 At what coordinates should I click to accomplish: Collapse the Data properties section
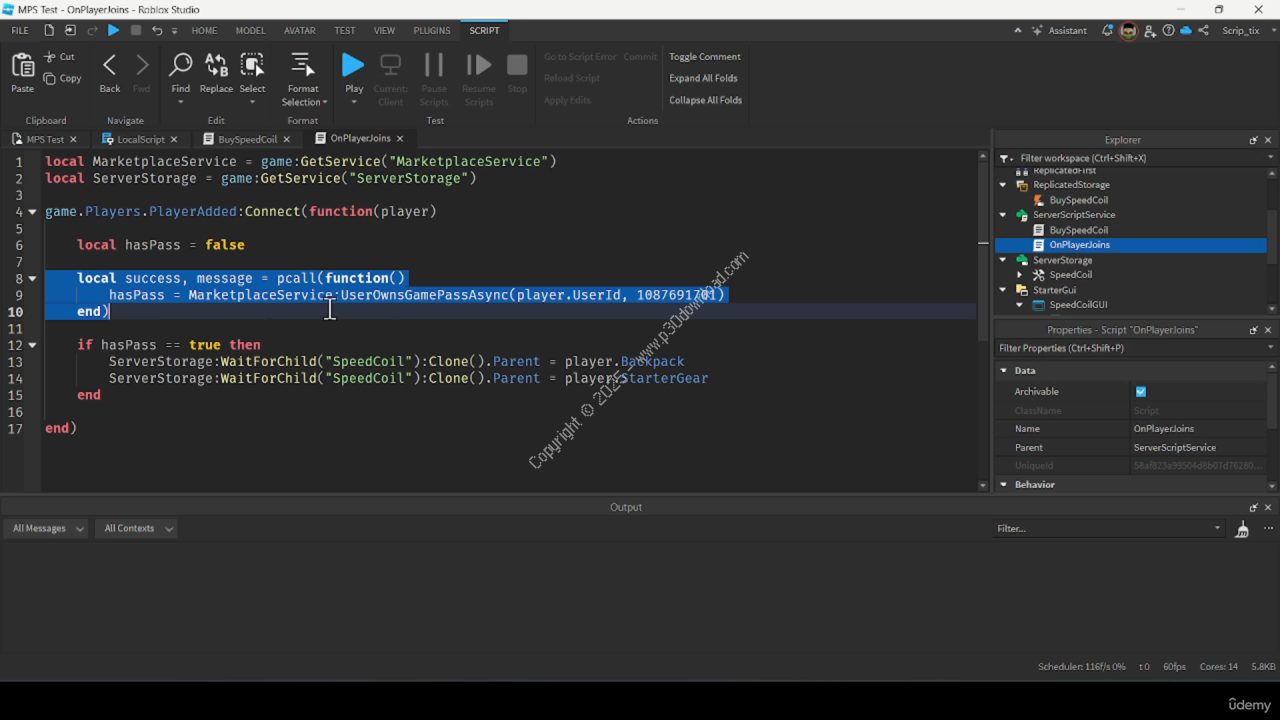(x=1004, y=371)
